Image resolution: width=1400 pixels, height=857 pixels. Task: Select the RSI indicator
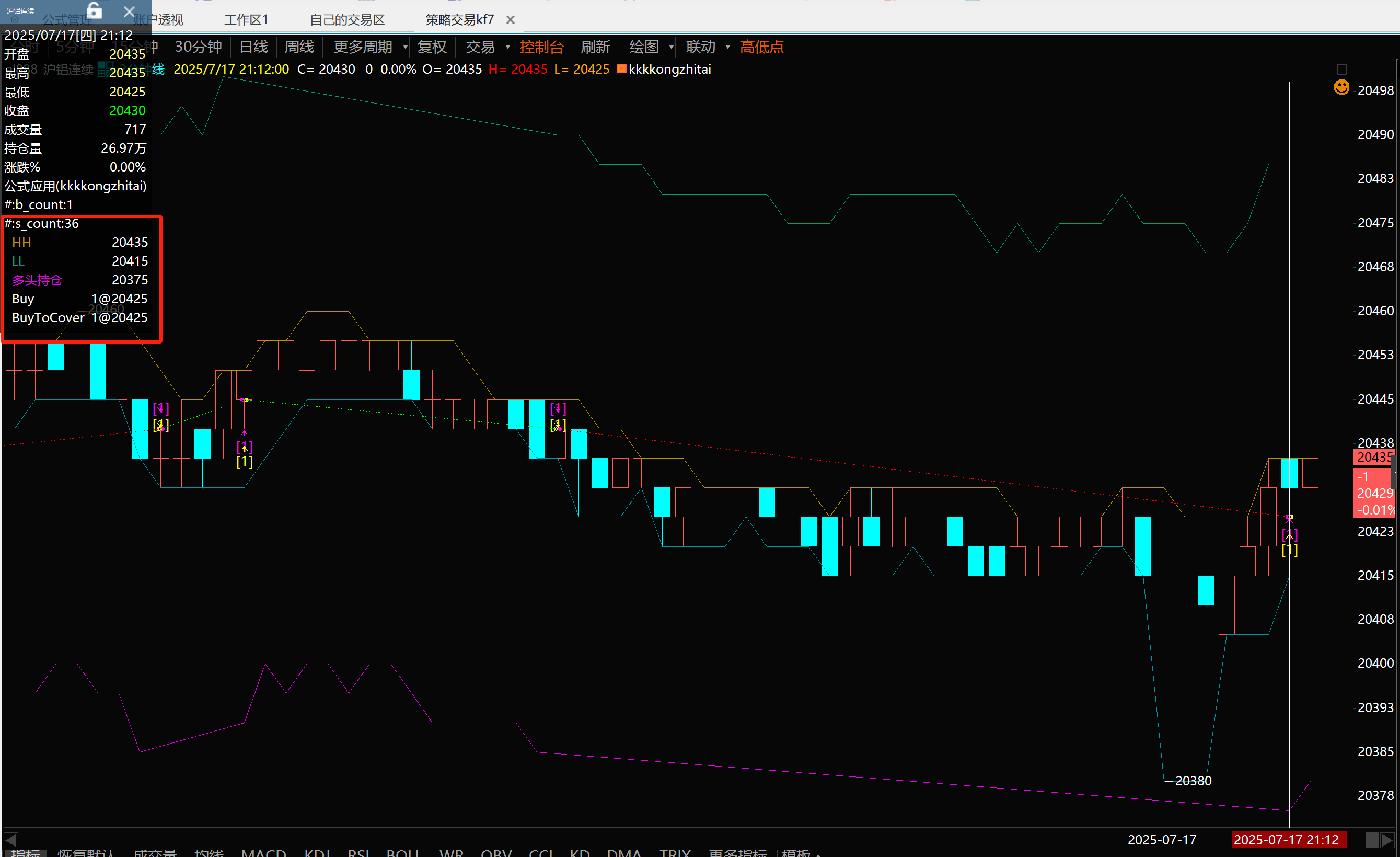[358, 852]
